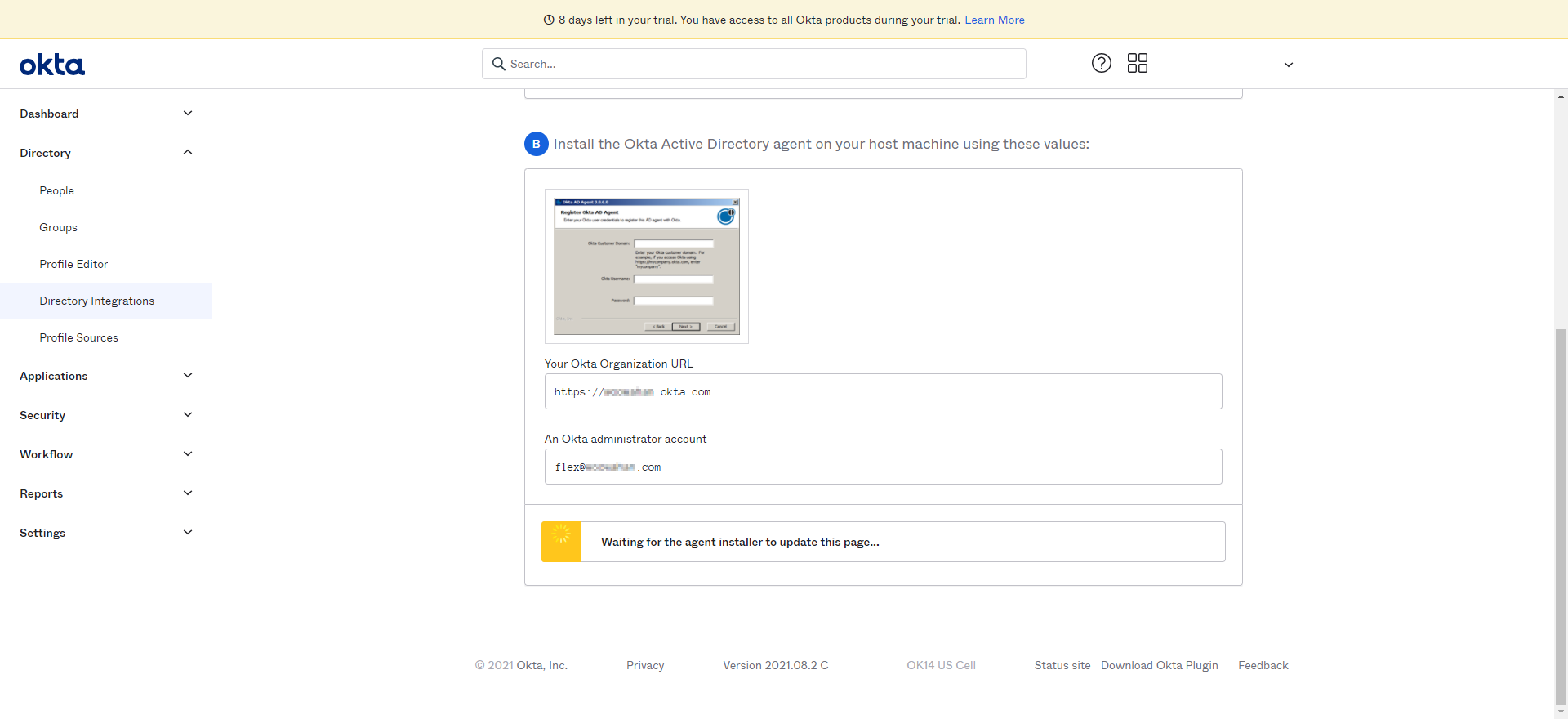
Task: Expand the Workflow menu chevron
Action: coord(188,454)
